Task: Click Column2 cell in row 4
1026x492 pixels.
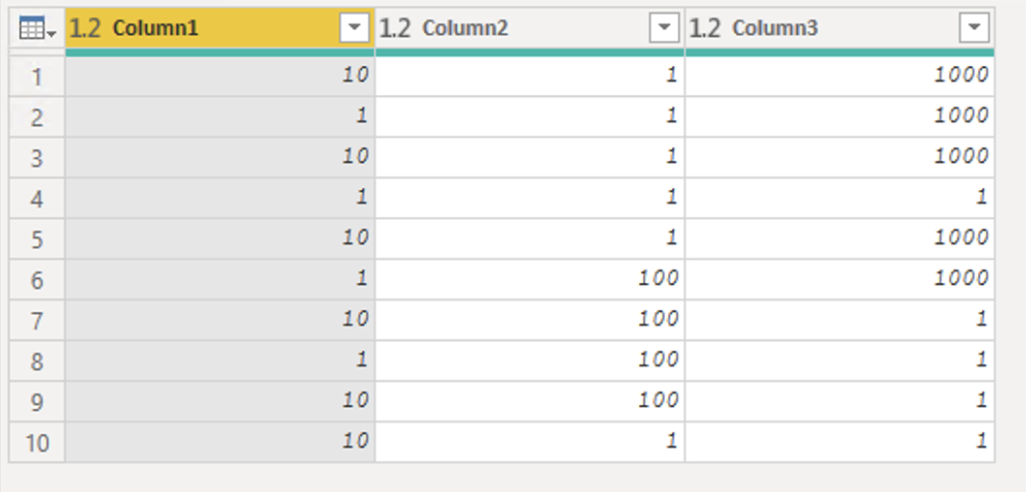Action: tap(530, 198)
